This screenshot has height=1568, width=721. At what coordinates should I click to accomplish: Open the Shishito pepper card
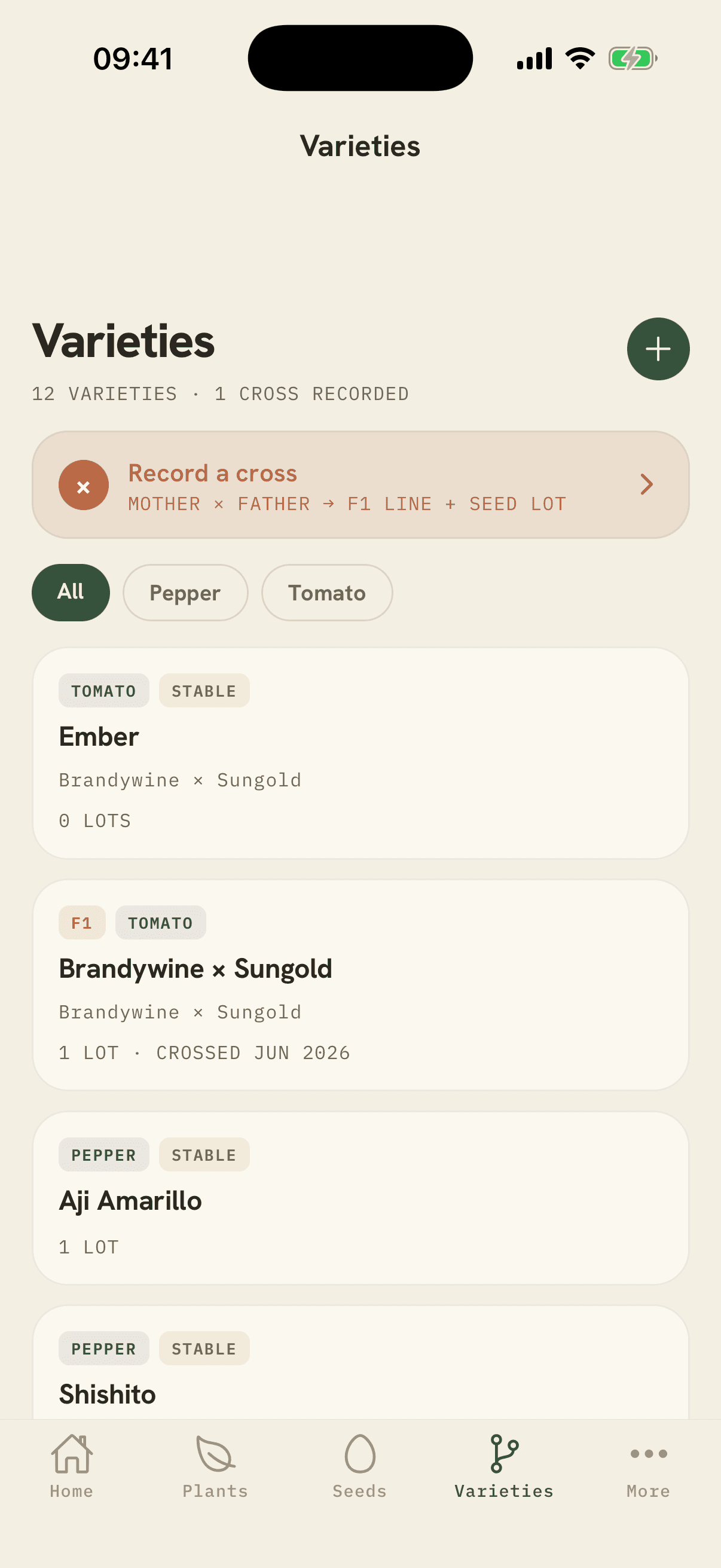[x=360, y=1362]
